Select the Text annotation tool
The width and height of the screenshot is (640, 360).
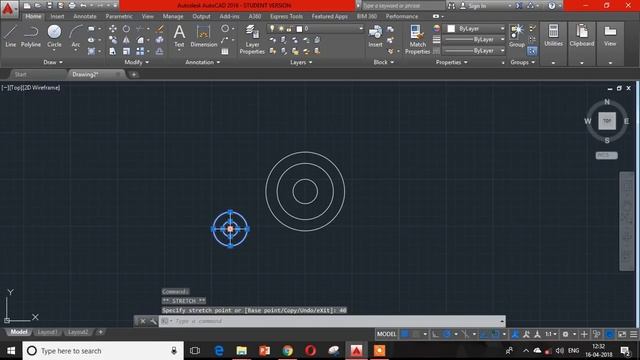point(179,36)
